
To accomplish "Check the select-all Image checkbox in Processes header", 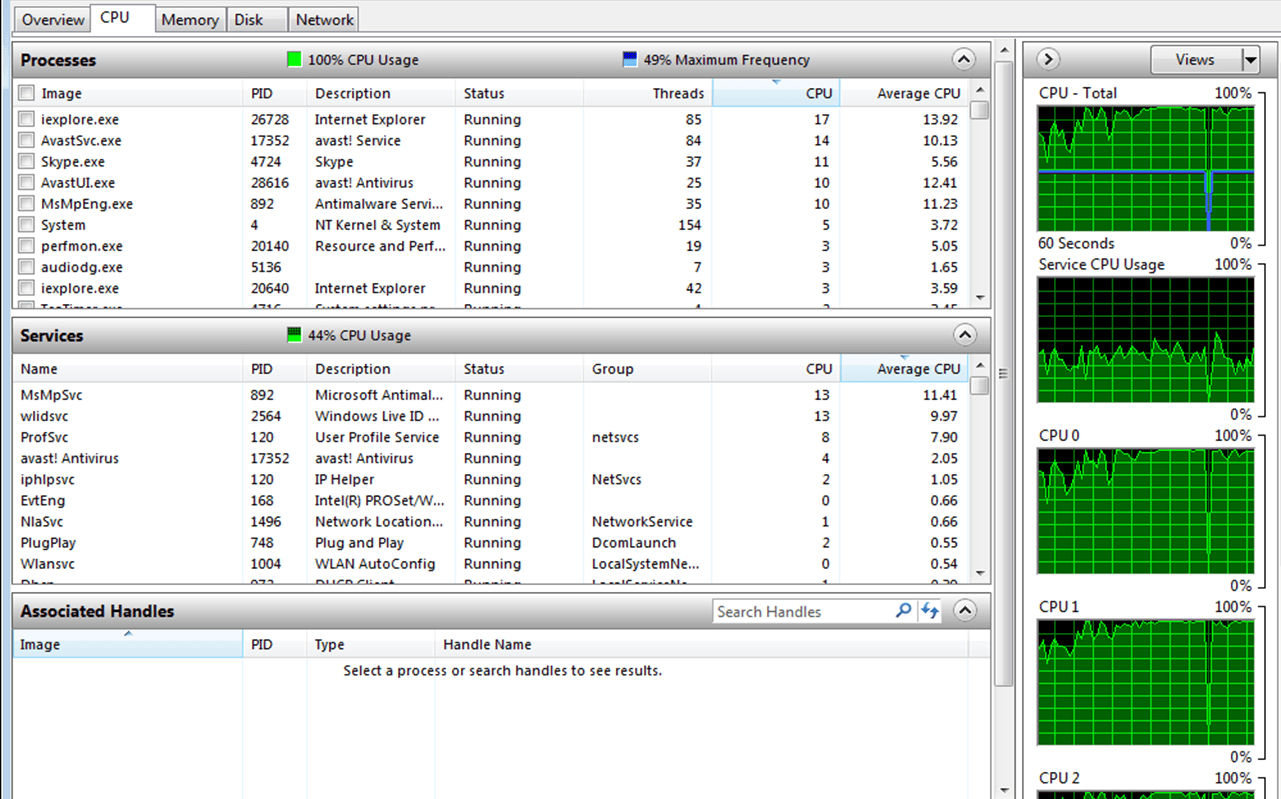I will point(27,93).
